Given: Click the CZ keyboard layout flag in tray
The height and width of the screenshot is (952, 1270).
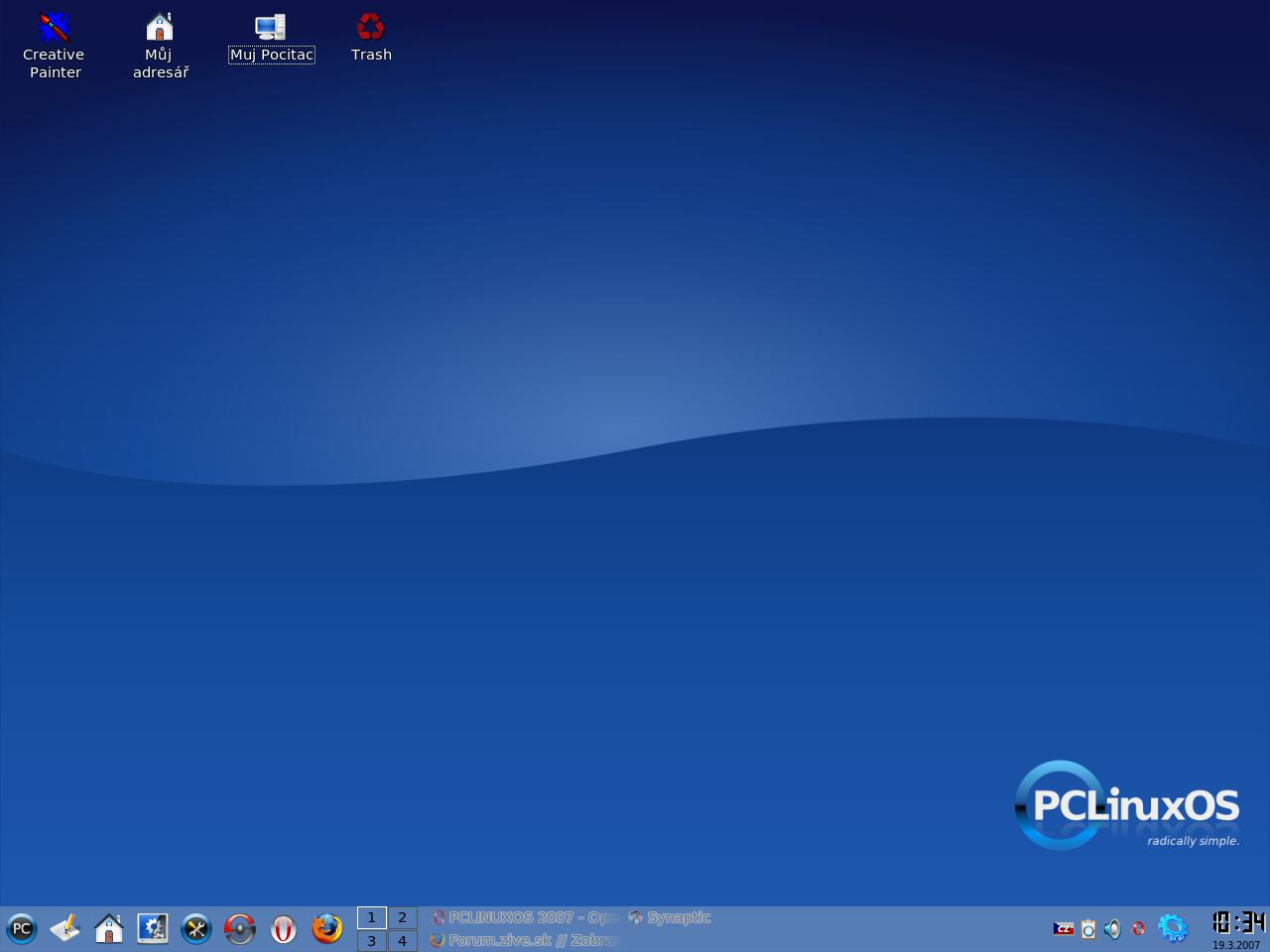Looking at the screenshot, I should coord(1064,929).
